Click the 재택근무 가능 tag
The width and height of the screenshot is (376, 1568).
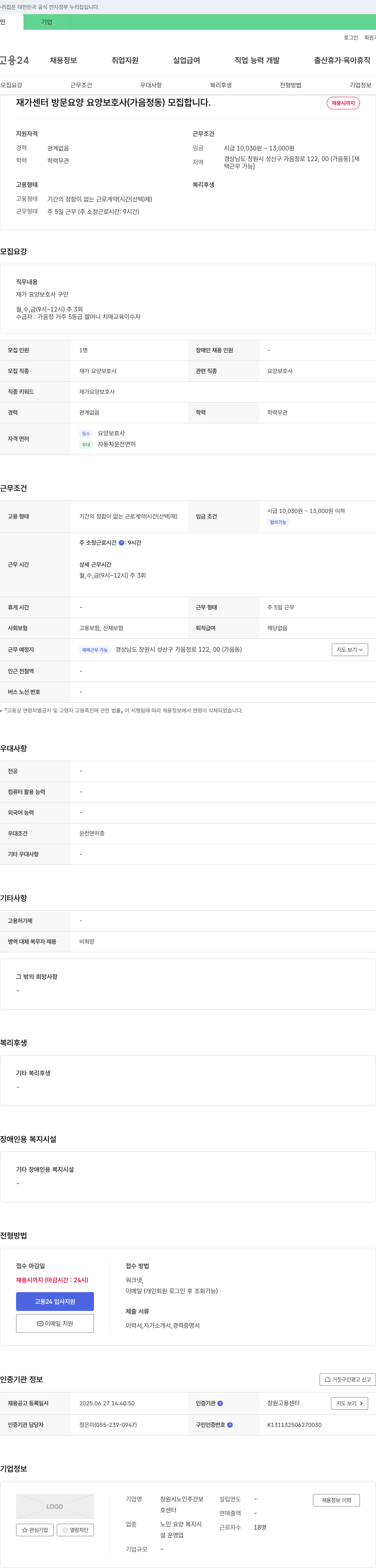coord(95,650)
